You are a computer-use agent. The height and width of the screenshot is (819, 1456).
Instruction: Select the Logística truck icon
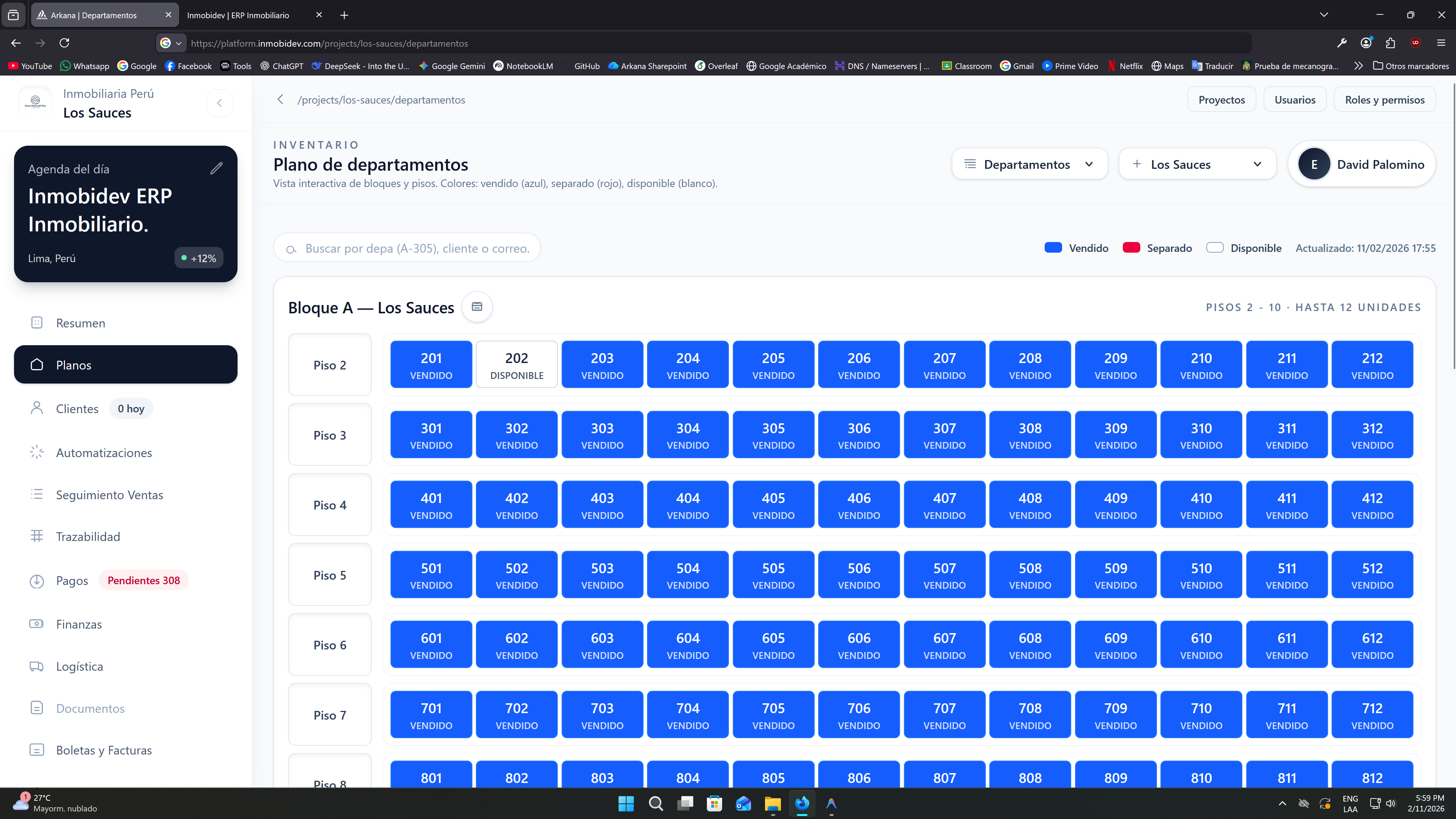(36, 666)
